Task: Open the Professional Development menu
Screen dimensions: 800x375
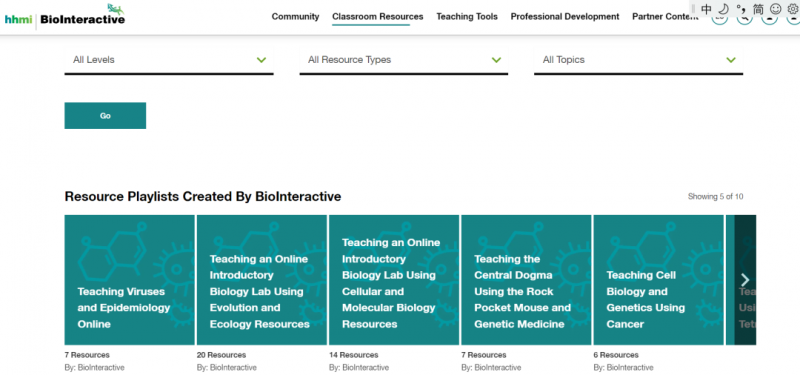Action: point(565,16)
